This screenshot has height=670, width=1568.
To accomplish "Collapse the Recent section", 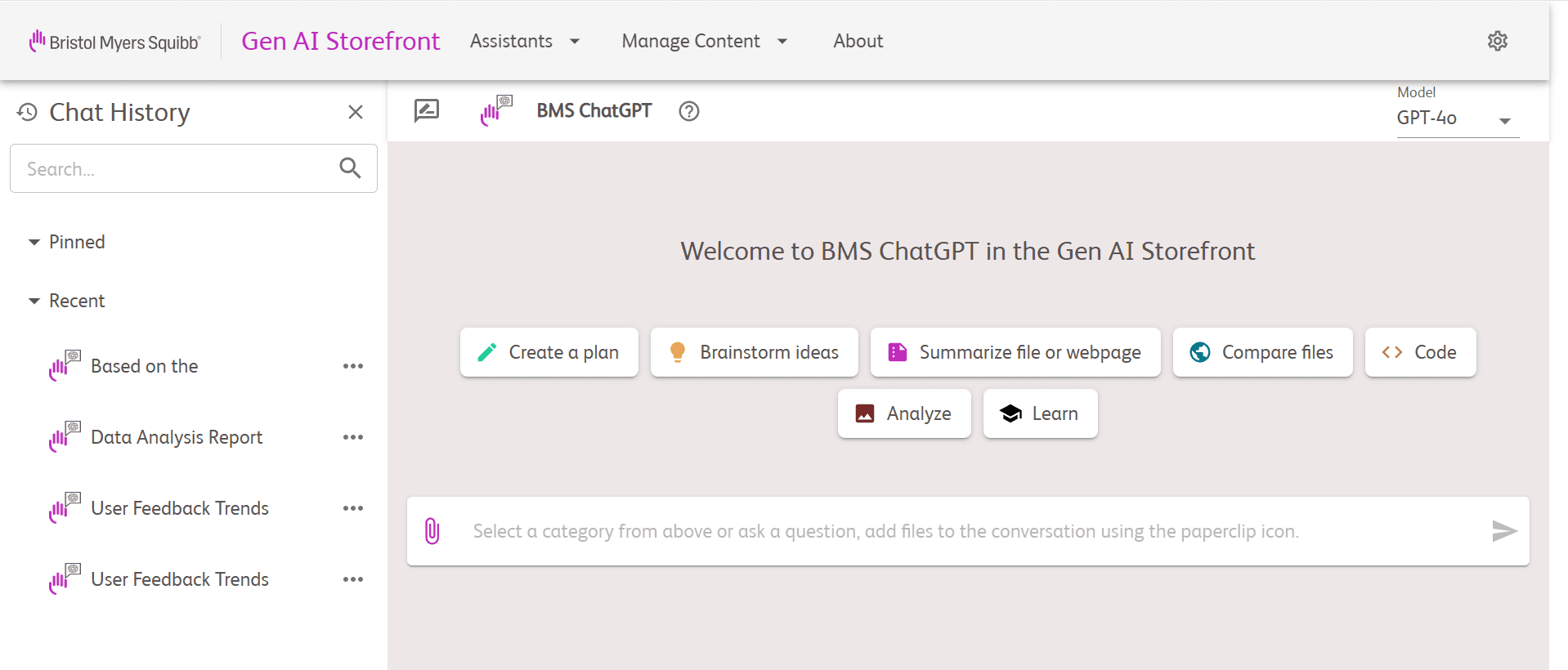I will tap(34, 301).
